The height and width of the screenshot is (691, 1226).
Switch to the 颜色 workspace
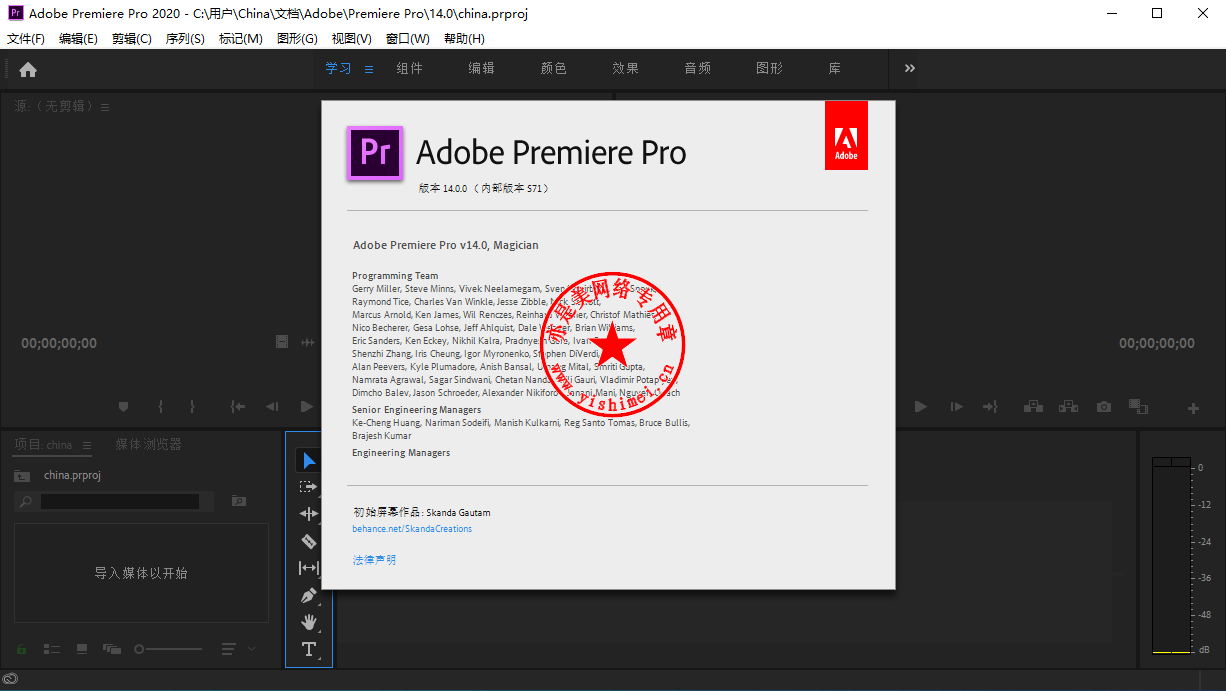tap(554, 68)
